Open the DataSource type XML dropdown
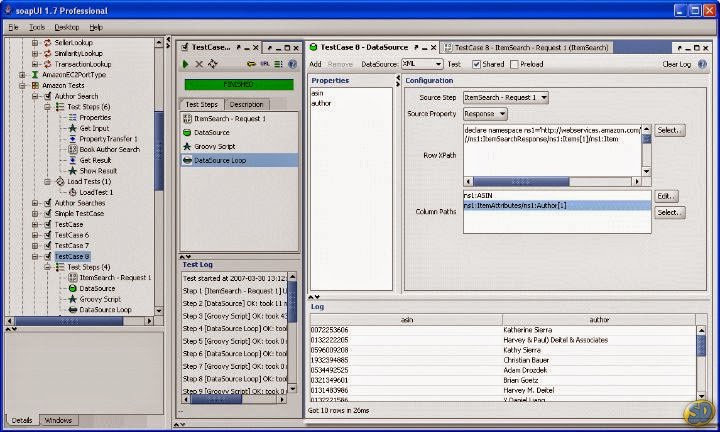 coord(422,64)
